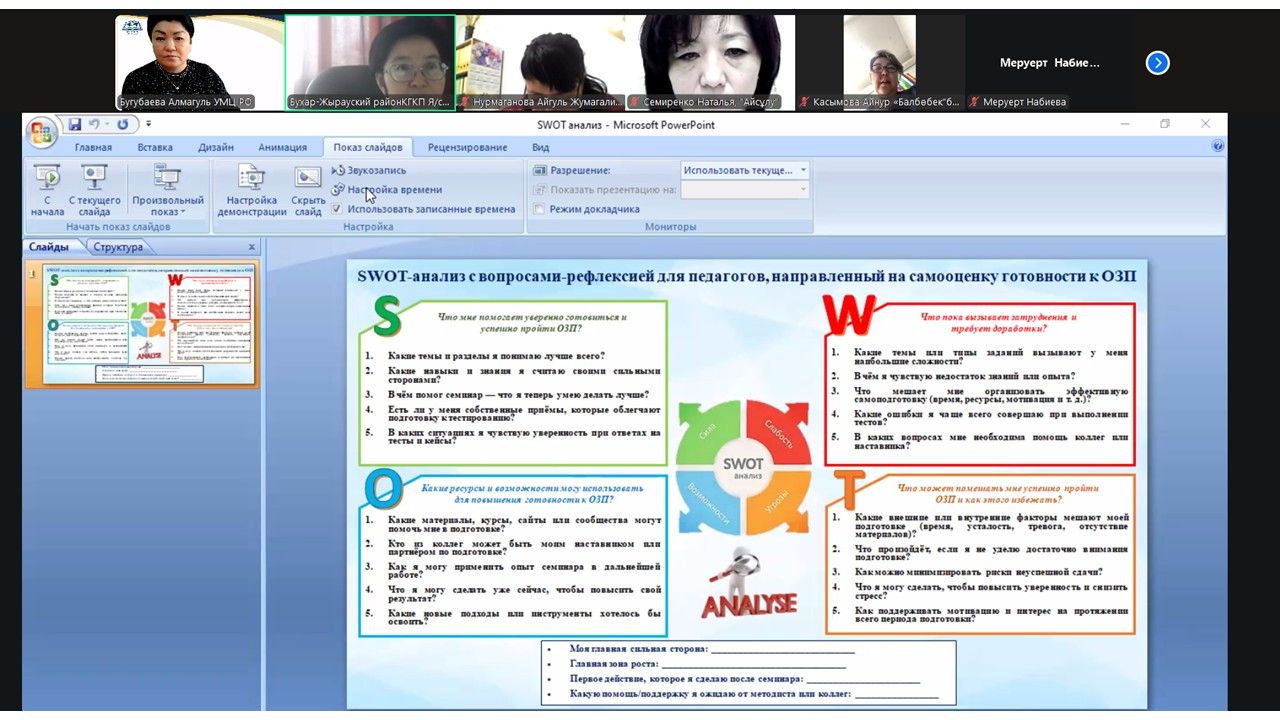Show next Zoom participants with blue arrow
Screen dimensions: 1280x720
[x=1157, y=63]
